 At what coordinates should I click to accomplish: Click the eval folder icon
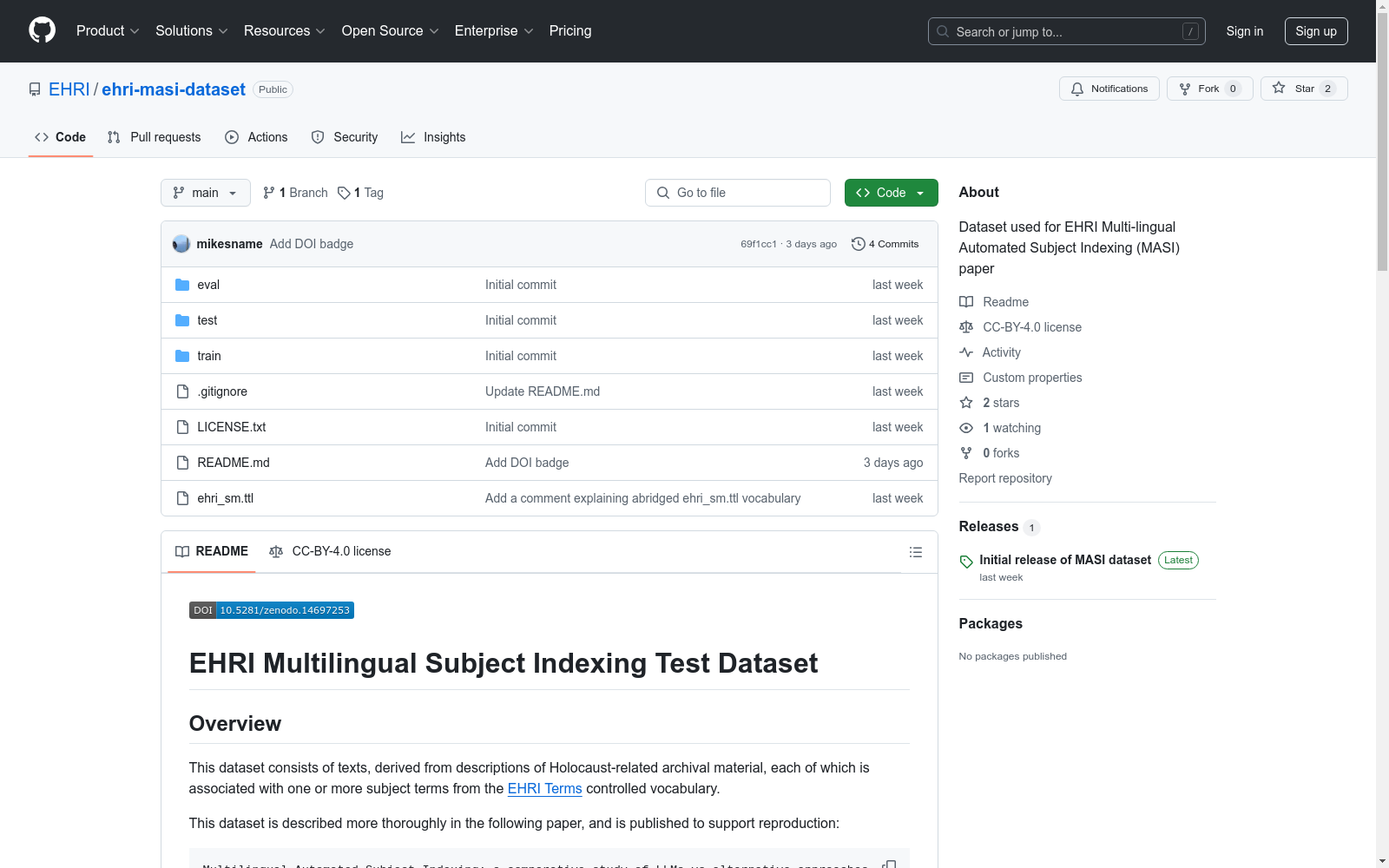(182, 285)
